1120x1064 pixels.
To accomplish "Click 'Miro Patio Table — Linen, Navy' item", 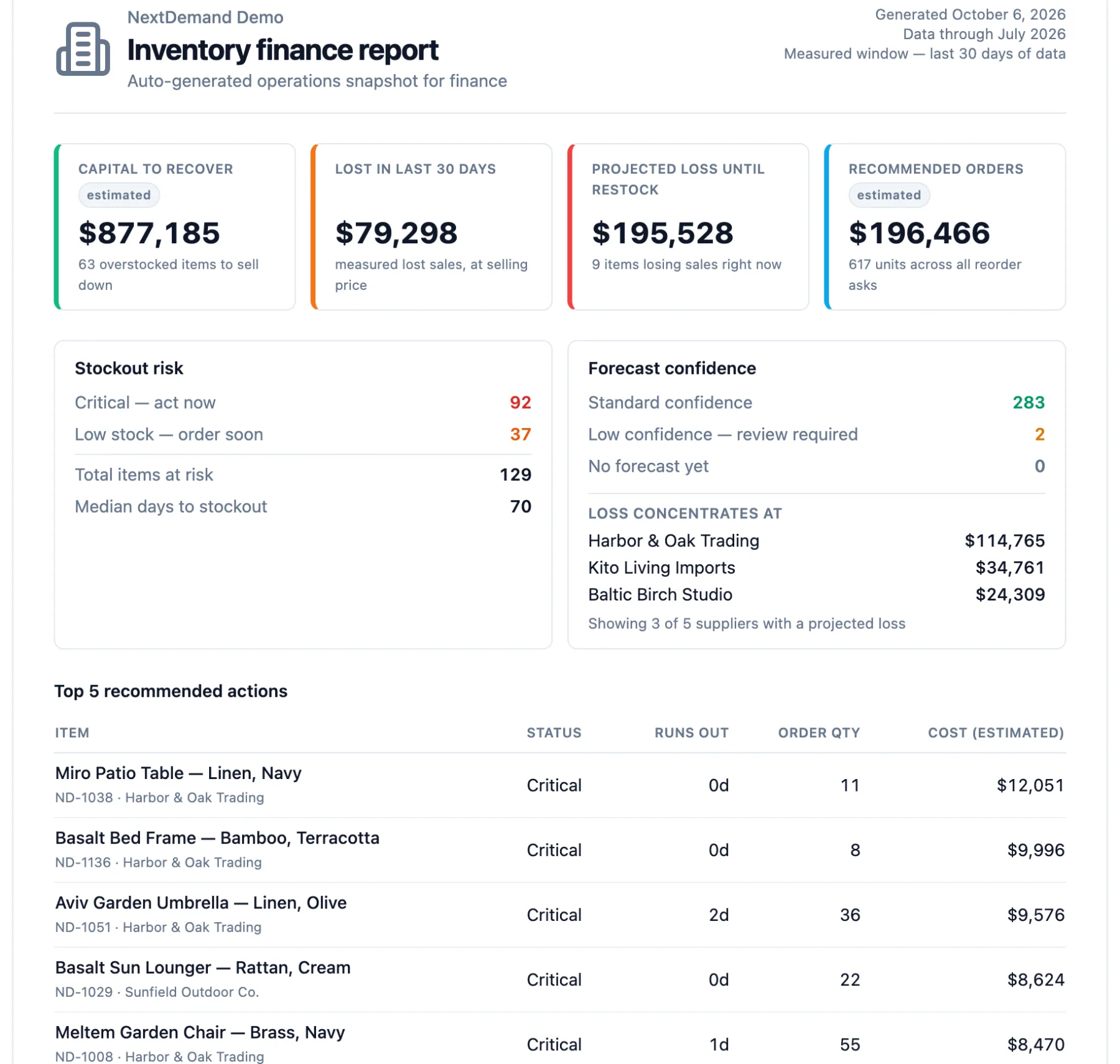I will tap(178, 773).
